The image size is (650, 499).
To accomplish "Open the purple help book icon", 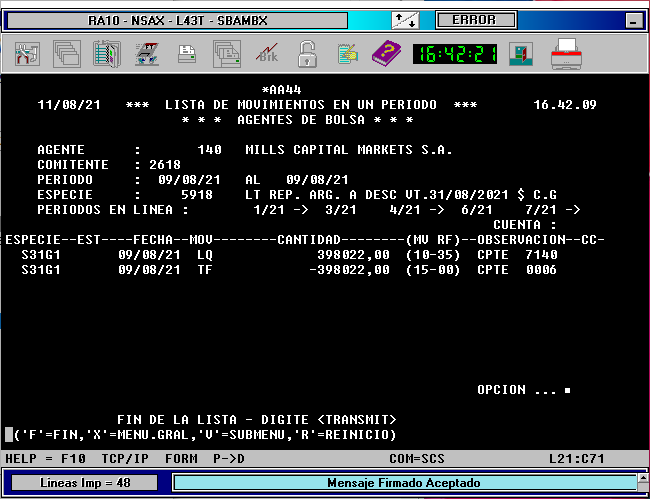I will [386, 53].
